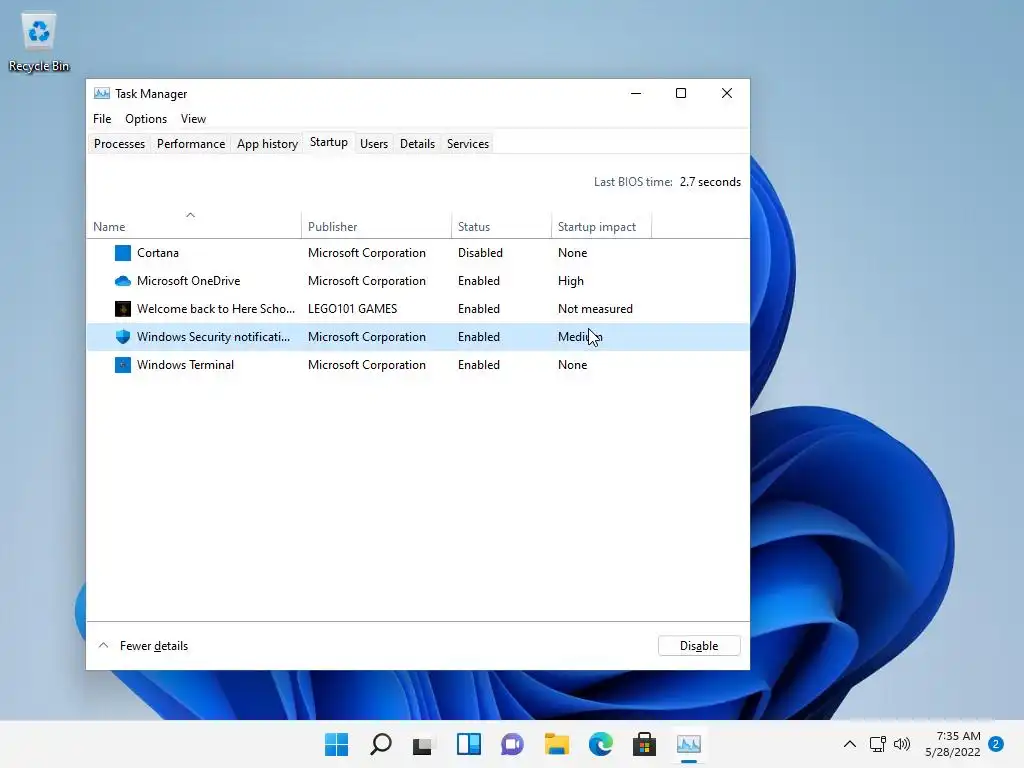Switch to the Performance tab
Image resolution: width=1024 pixels, height=768 pixels.
191,144
